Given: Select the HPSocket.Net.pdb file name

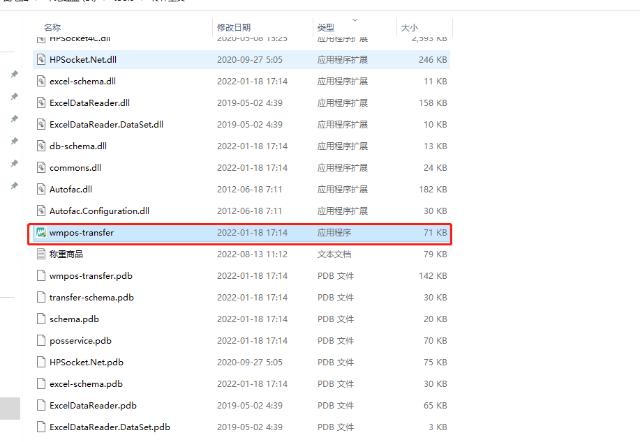Looking at the screenshot, I should point(86,362).
